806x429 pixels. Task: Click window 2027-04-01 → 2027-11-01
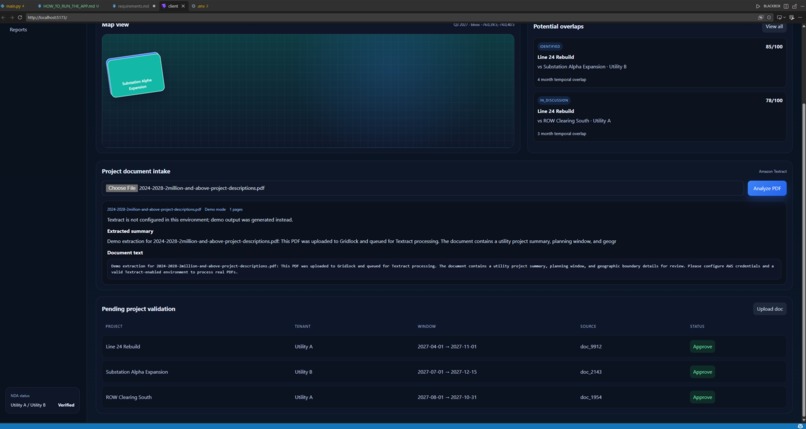point(447,347)
